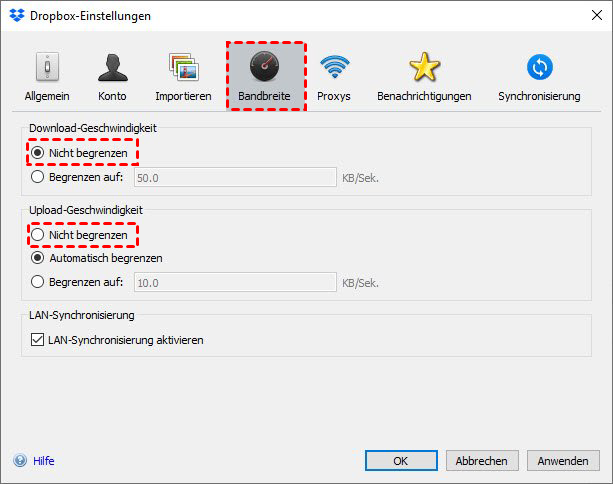Open the Hilfe link
613x484 pixels.
[44, 461]
